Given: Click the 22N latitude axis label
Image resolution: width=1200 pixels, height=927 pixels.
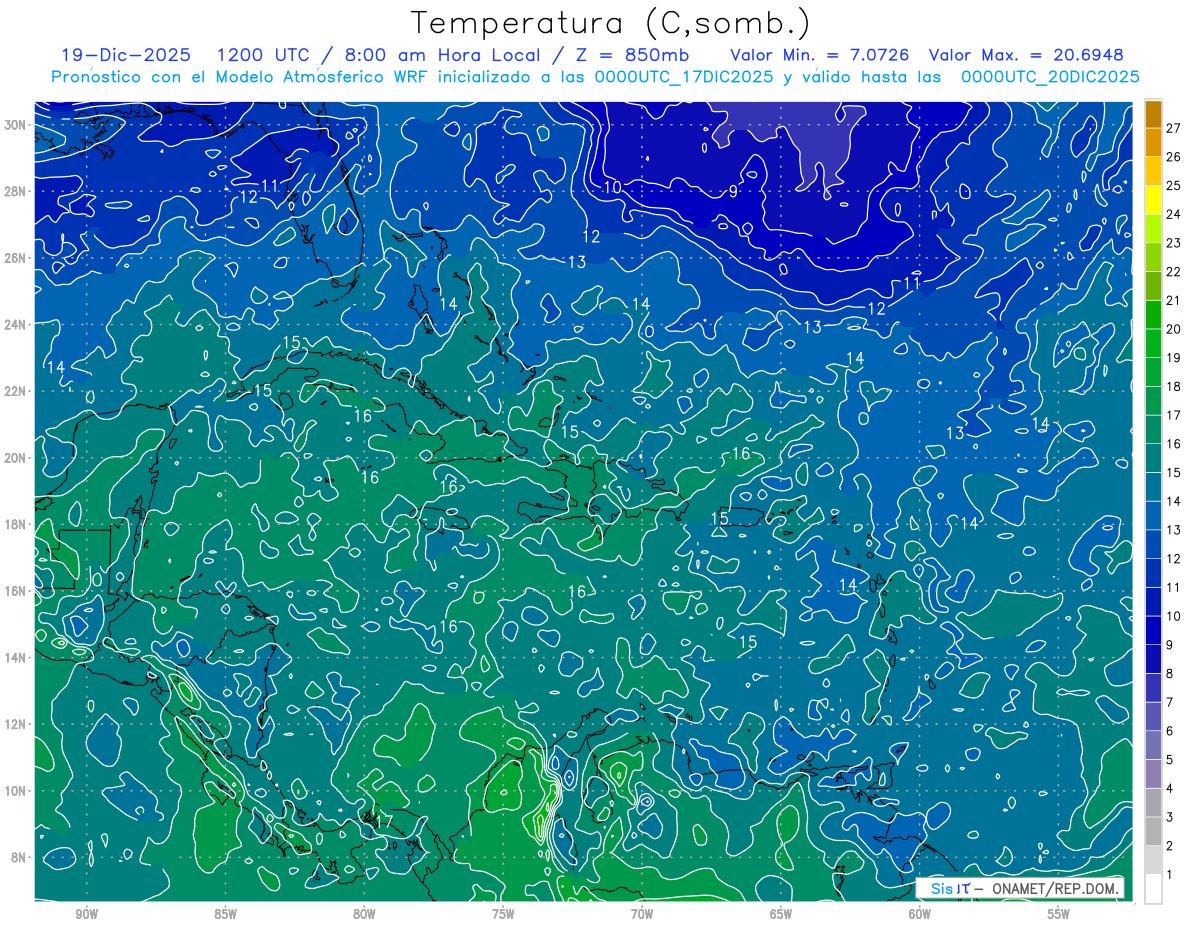Looking at the screenshot, I should pyautogui.click(x=16, y=391).
